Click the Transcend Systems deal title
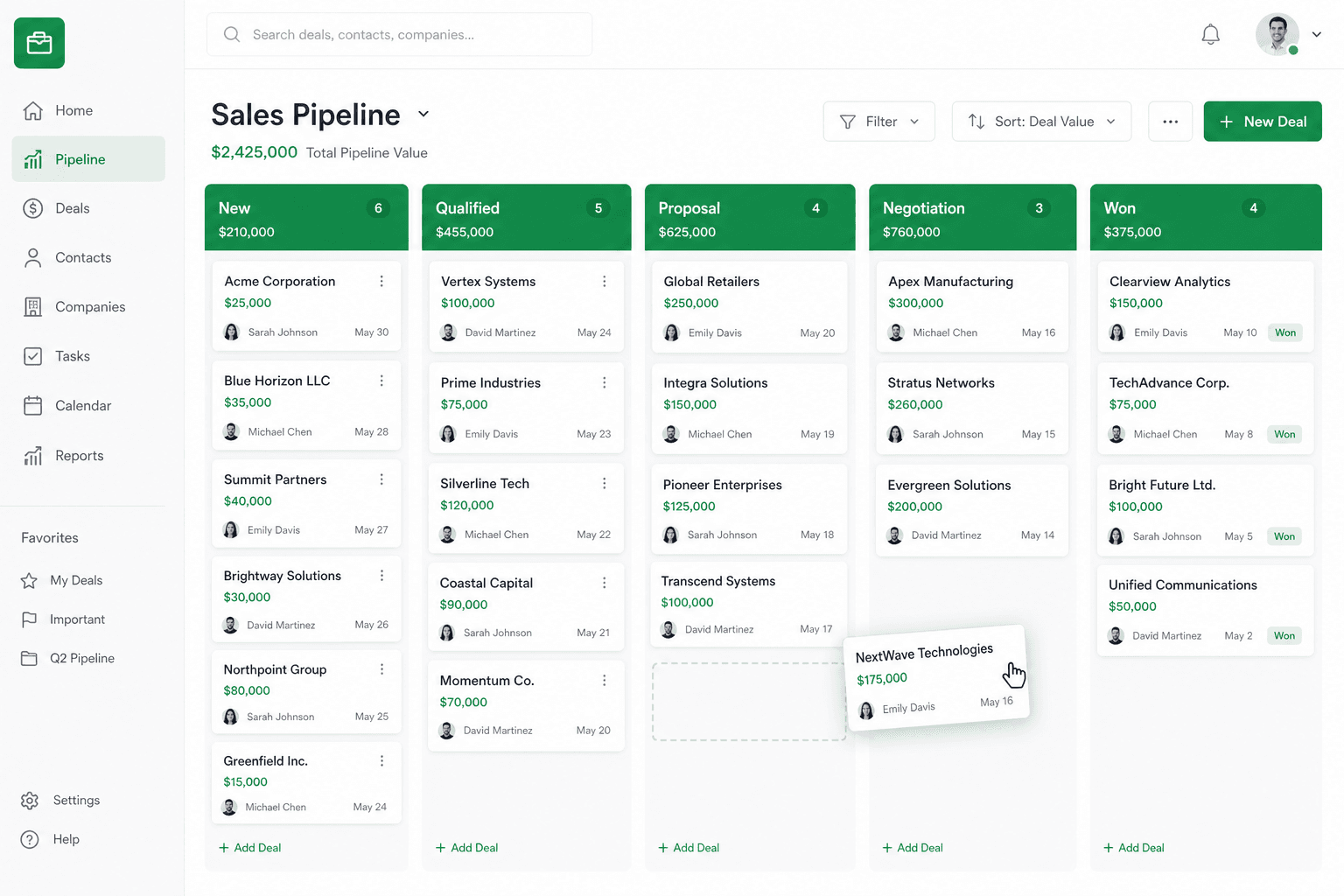The height and width of the screenshot is (896, 1344). 718,581
